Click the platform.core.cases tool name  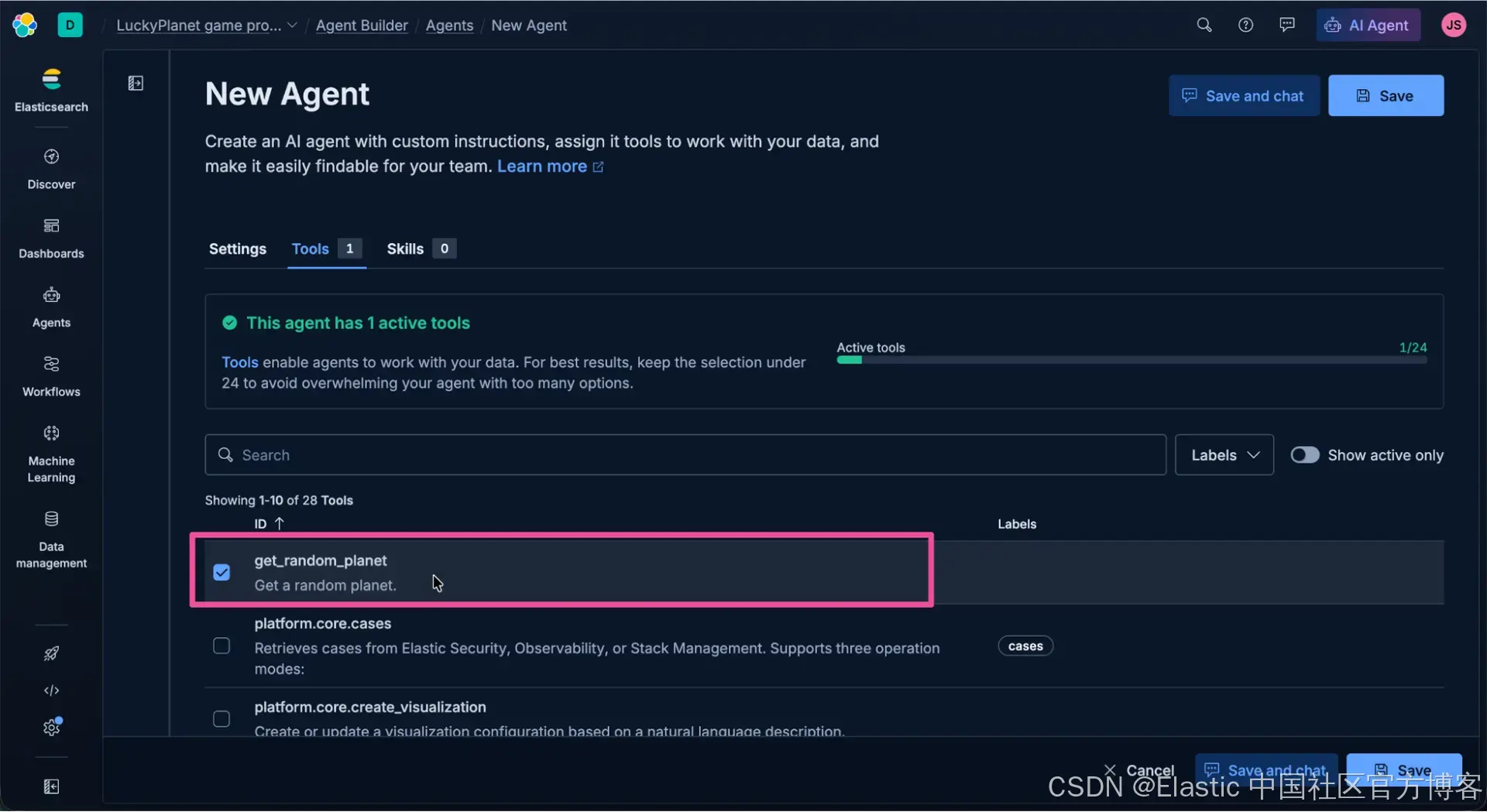(x=323, y=624)
